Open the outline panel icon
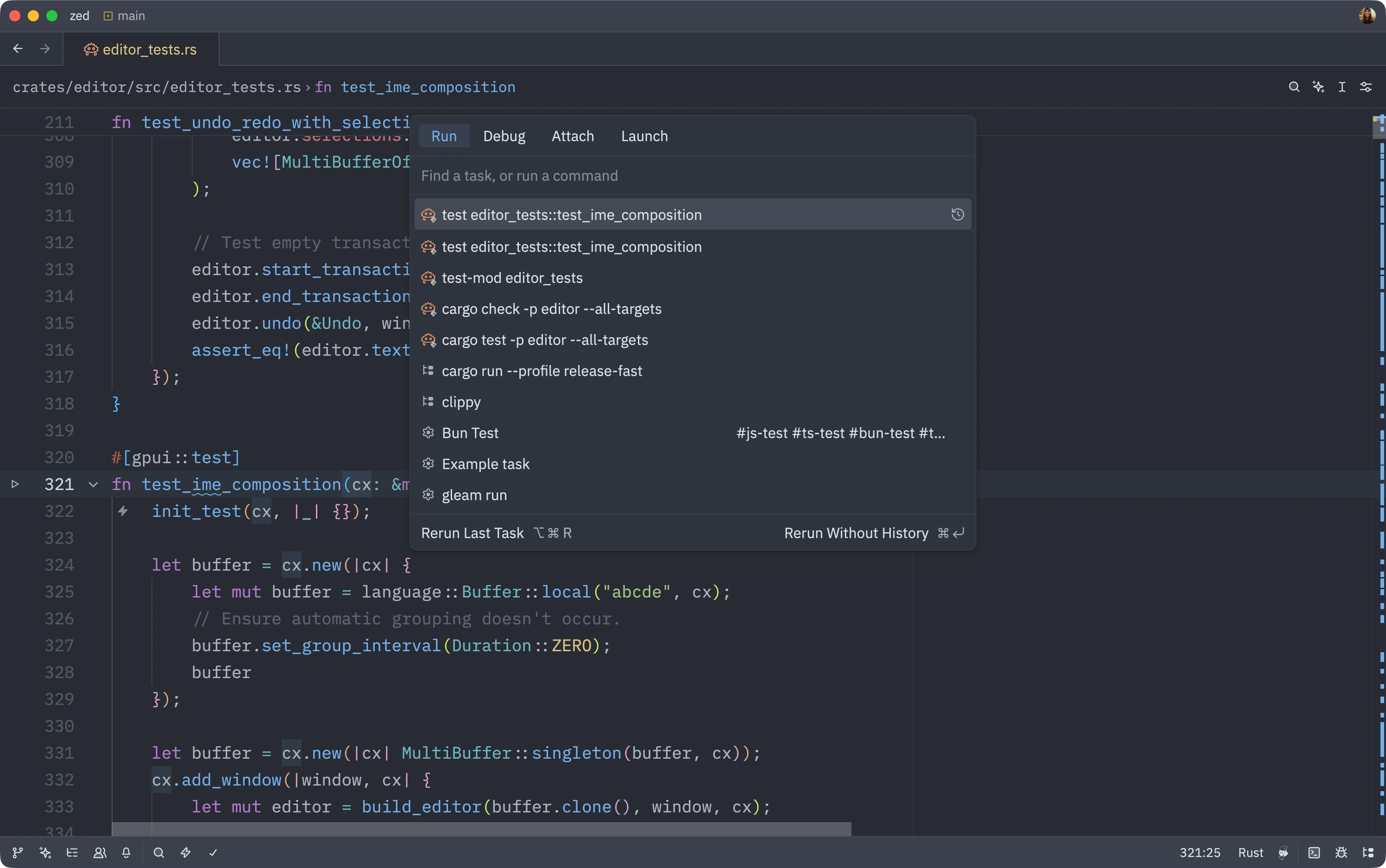Image resolution: width=1386 pixels, height=868 pixels. coord(73,853)
